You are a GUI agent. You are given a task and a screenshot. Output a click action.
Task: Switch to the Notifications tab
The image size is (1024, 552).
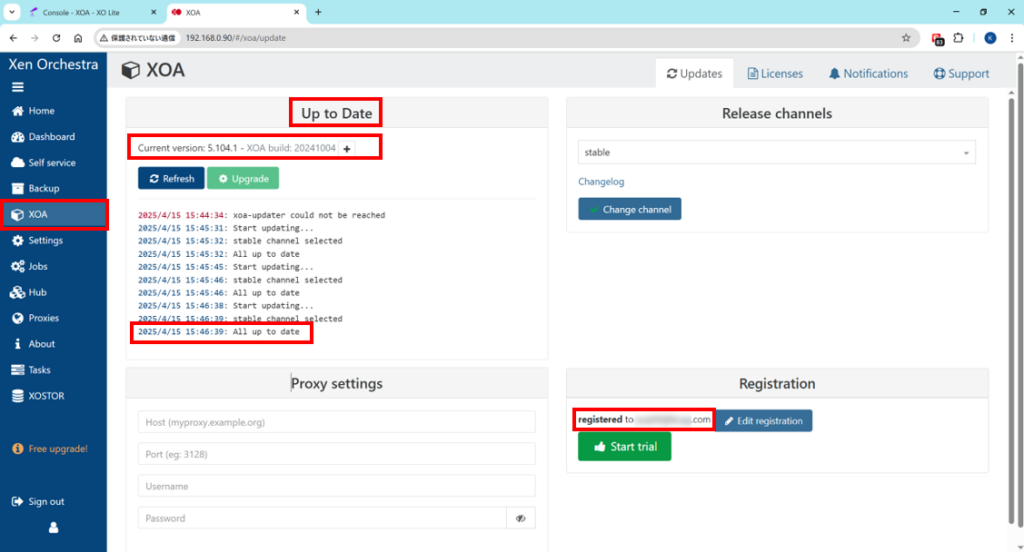868,74
